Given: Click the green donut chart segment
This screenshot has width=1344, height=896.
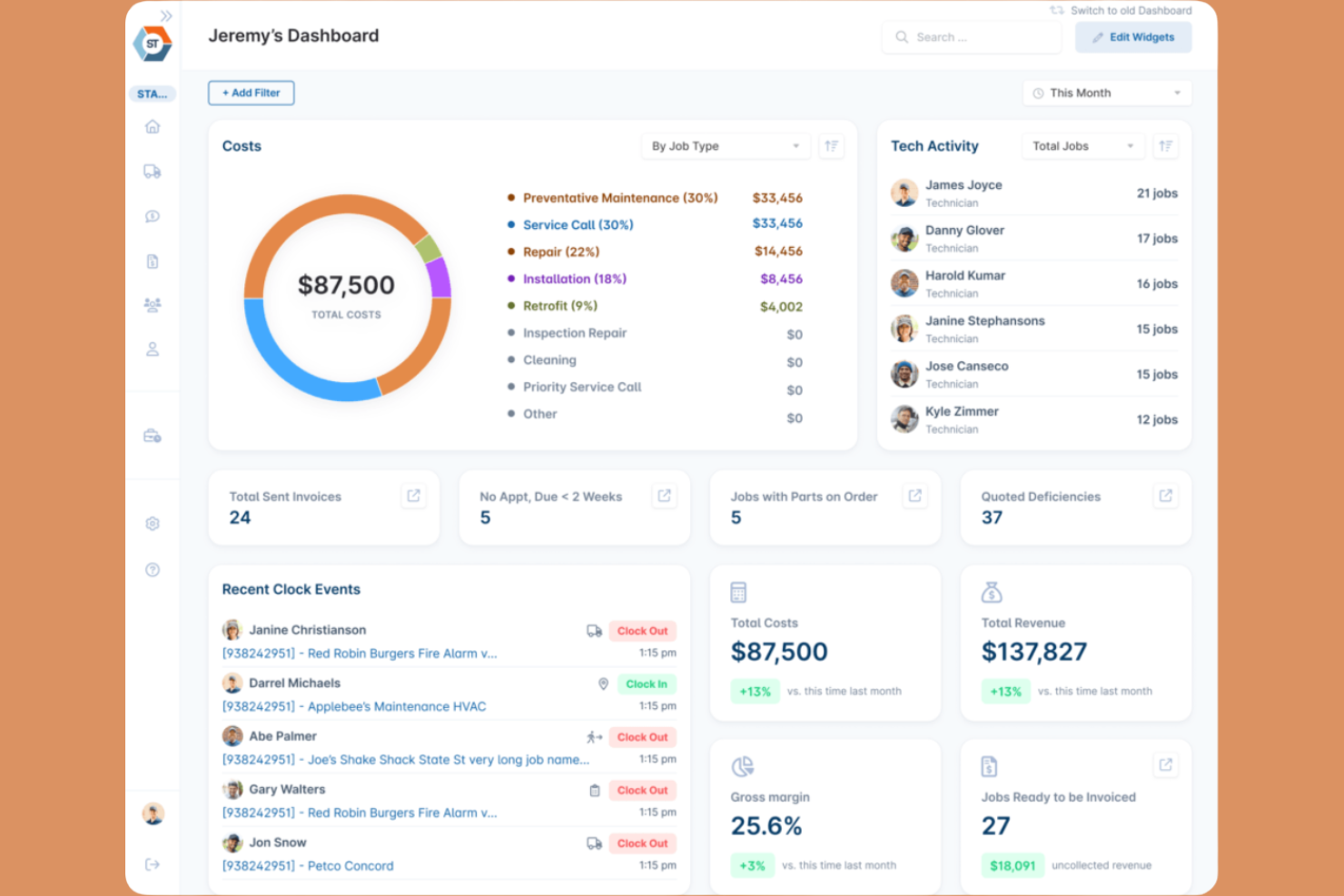Looking at the screenshot, I should tap(428, 249).
